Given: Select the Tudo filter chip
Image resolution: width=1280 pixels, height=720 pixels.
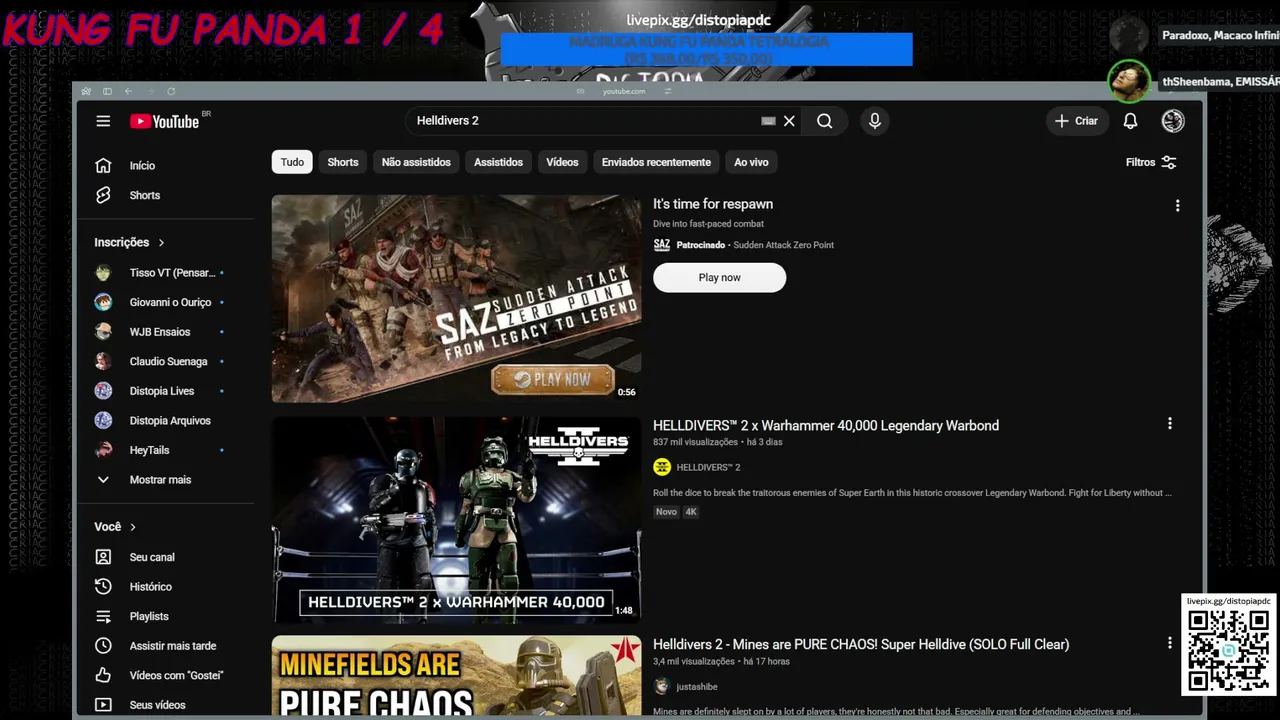Looking at the screenshot, I should point(292,162).
